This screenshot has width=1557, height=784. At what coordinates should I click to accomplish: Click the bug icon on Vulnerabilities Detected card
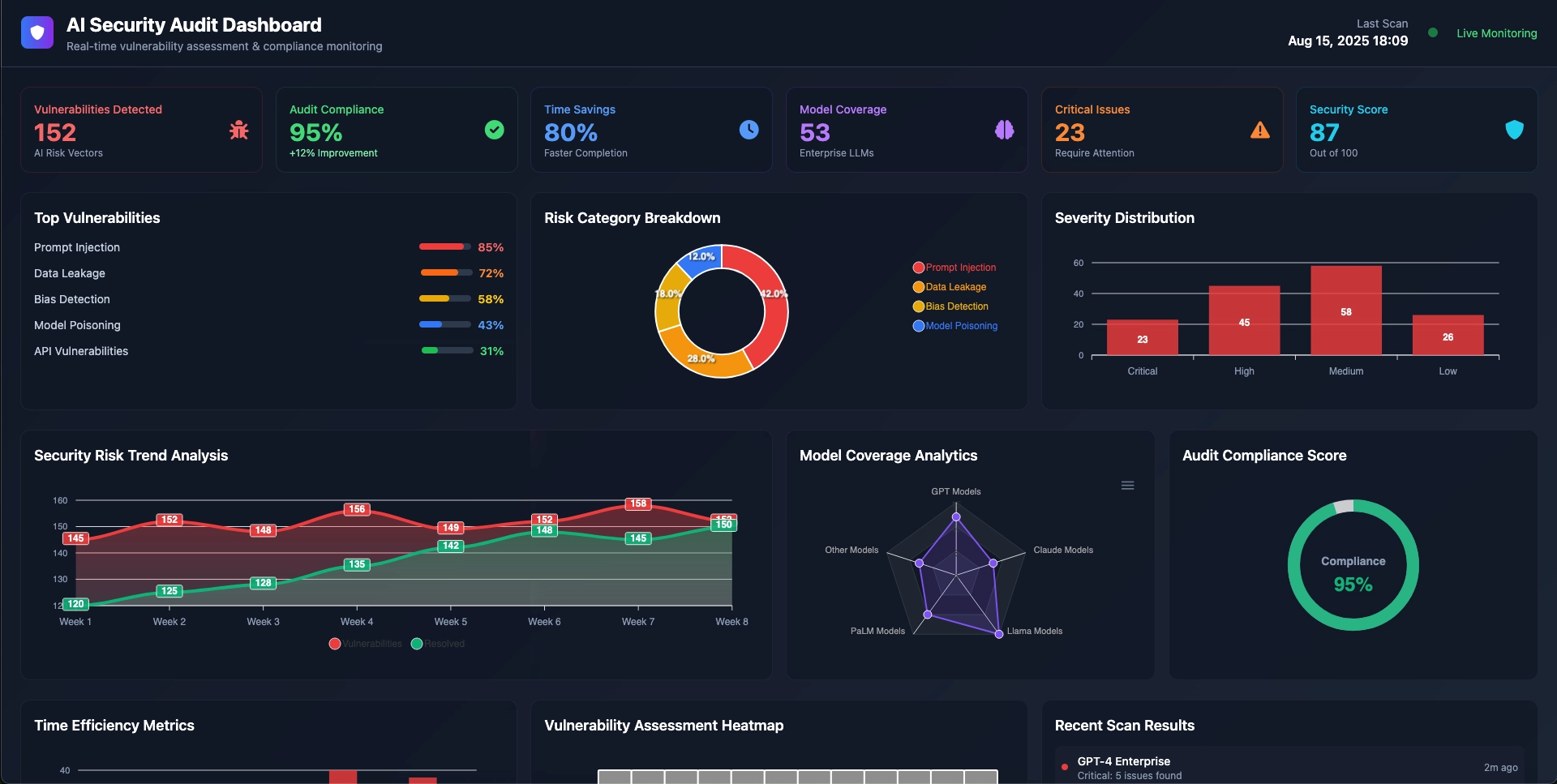coord(238,130)
